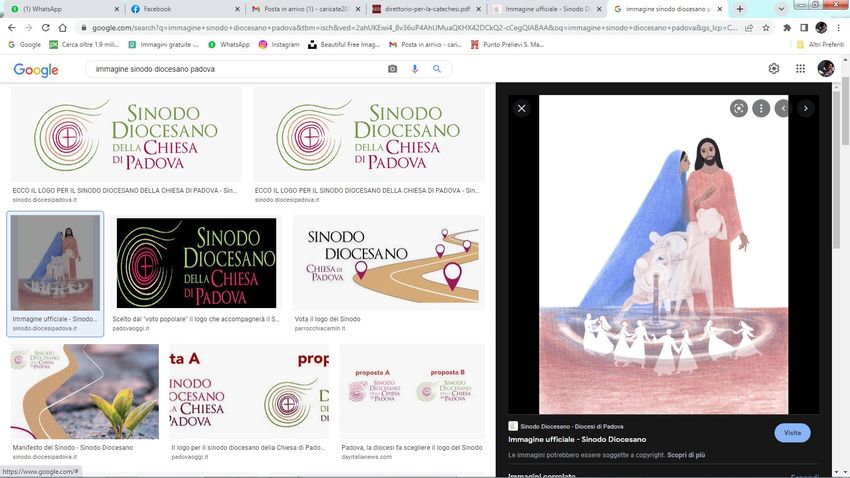The width and height of the screenshot is (850, 478).
Task: Open the Google apps grid
Action: (800, 68)
